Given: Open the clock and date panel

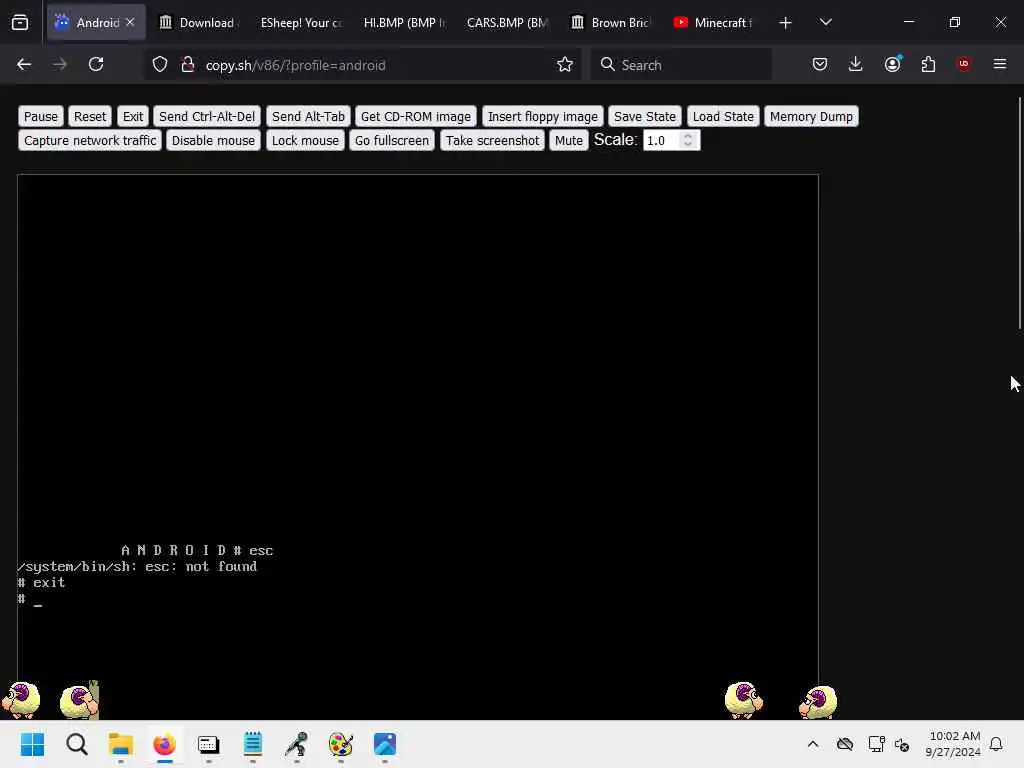Looking at the screenshot, I should [x=953, y=744].
